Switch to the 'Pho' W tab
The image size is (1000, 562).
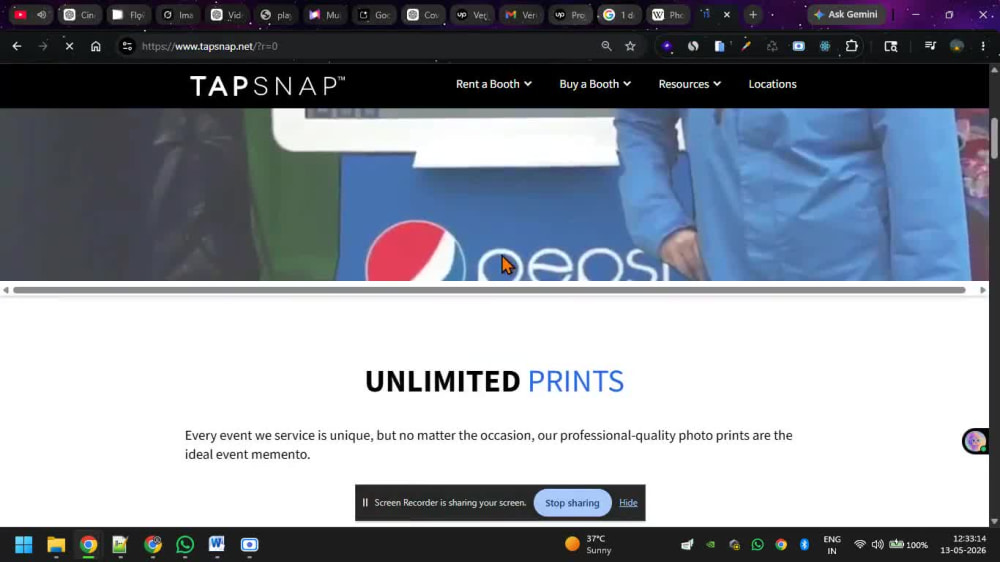point(668,14)
